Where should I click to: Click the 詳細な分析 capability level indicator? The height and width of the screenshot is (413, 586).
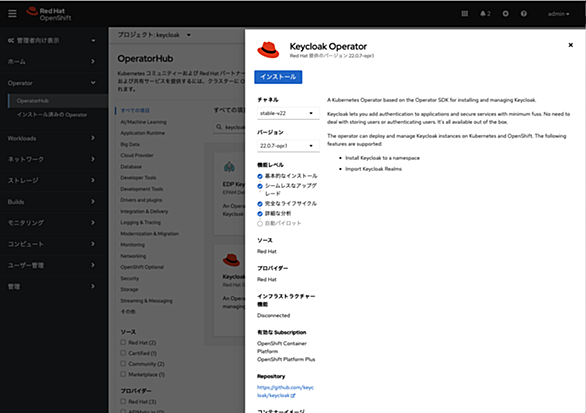260,214
